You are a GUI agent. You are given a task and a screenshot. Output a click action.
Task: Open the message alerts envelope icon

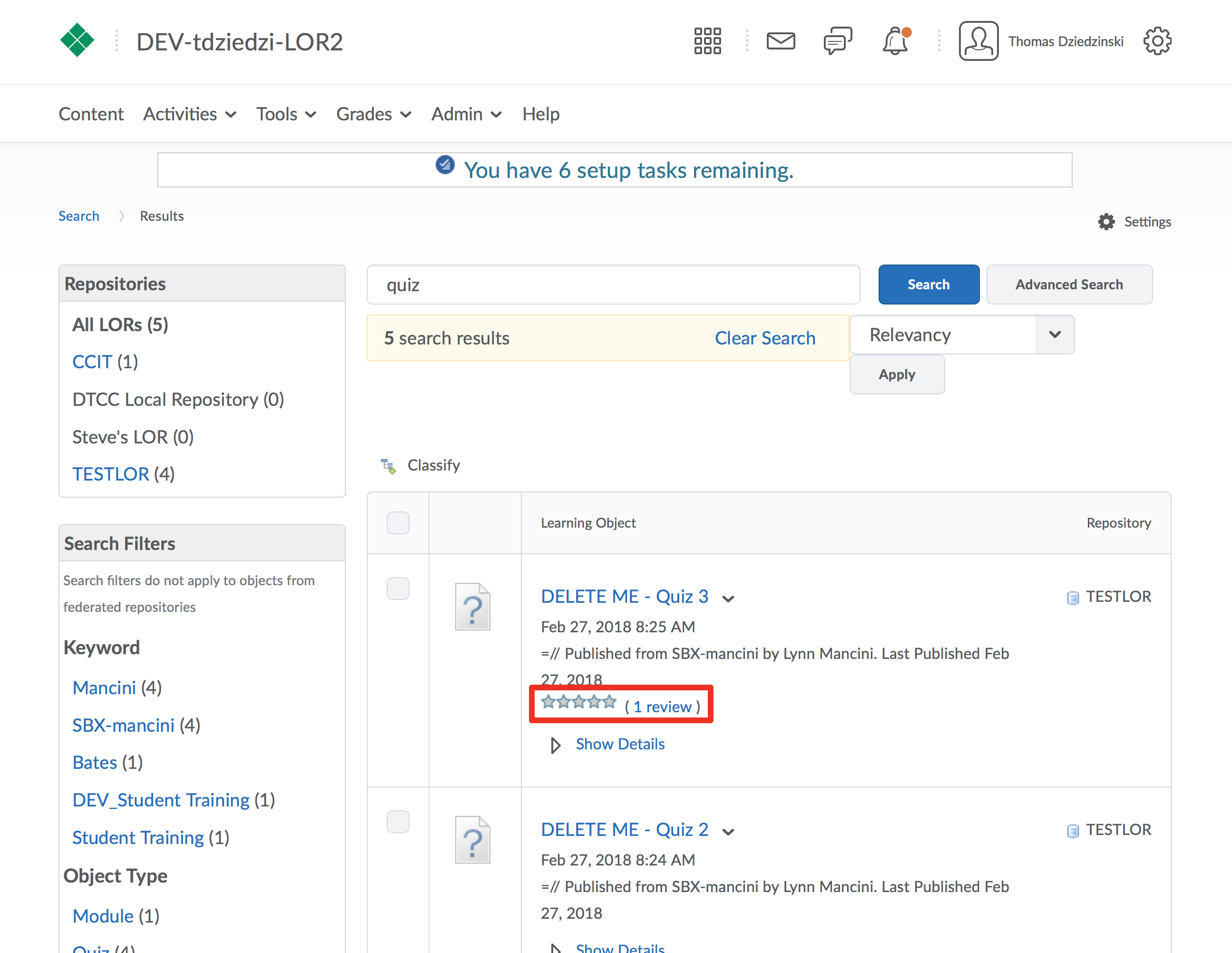coord(781,41)
